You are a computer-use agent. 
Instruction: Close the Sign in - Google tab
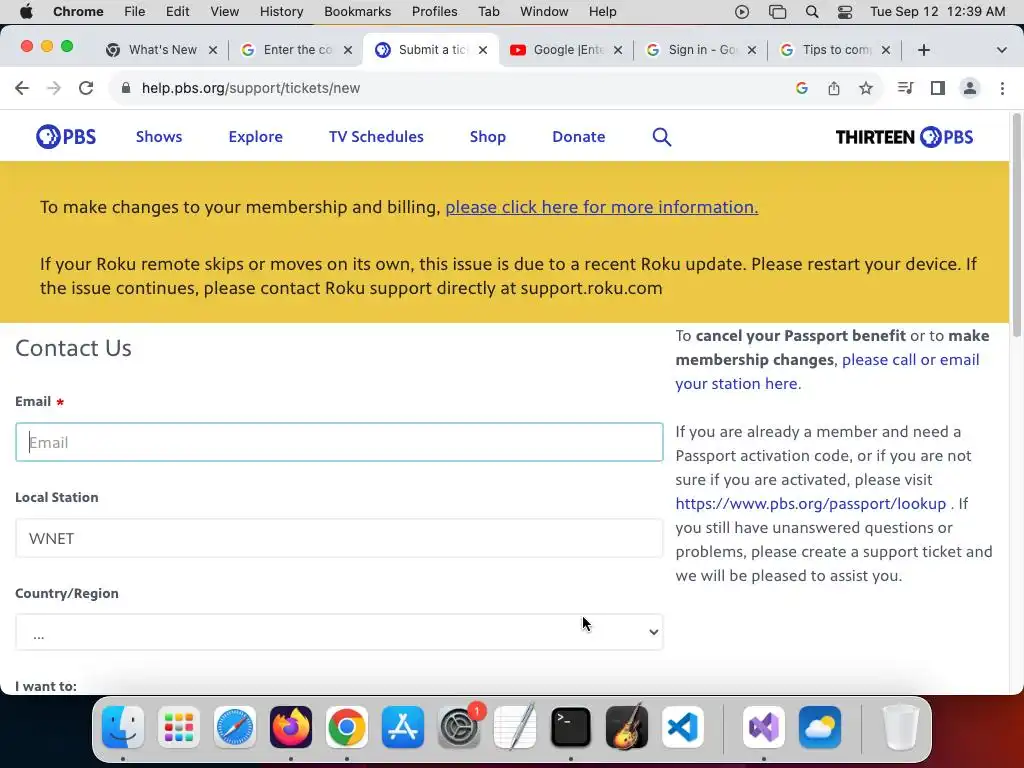point(752,50)
